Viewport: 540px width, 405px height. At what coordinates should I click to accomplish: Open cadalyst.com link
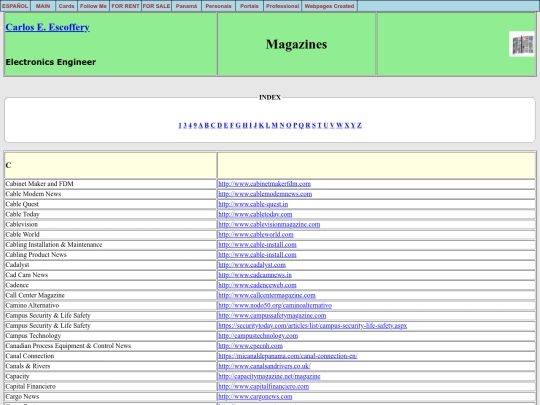[x=252, y=265]
